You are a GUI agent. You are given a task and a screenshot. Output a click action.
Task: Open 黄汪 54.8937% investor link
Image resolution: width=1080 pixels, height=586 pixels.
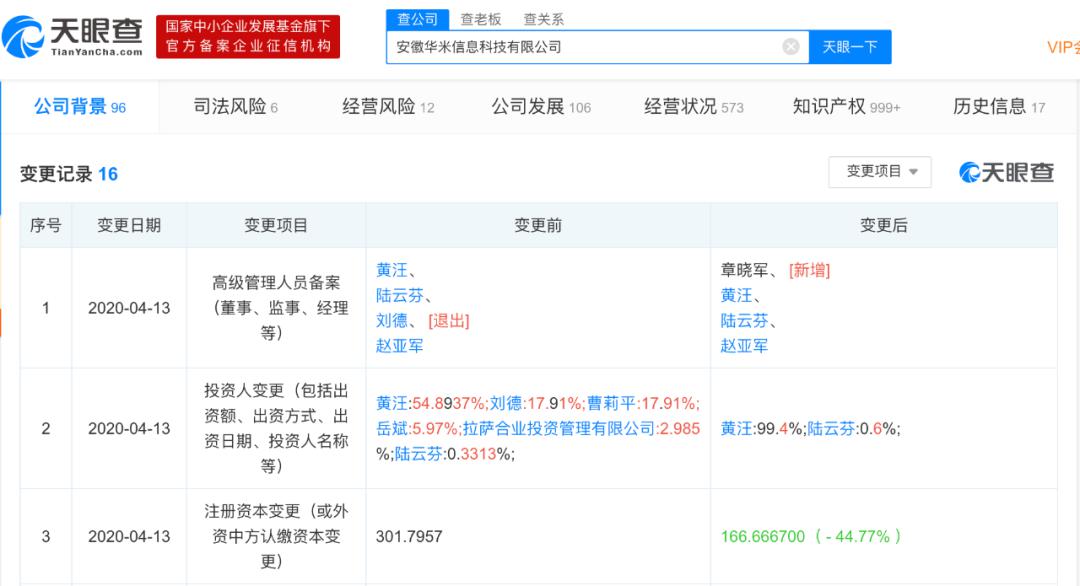[392, 404]
